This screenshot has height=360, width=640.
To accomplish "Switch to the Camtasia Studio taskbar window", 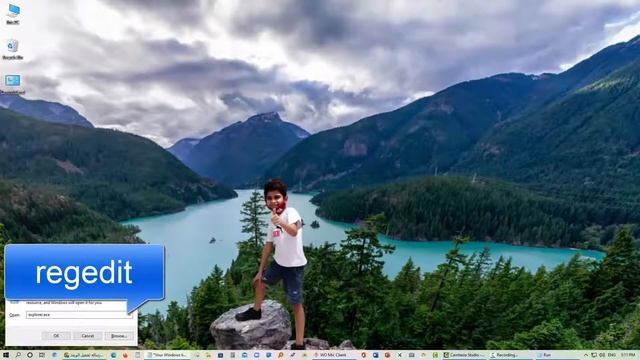I will (465, 355).
